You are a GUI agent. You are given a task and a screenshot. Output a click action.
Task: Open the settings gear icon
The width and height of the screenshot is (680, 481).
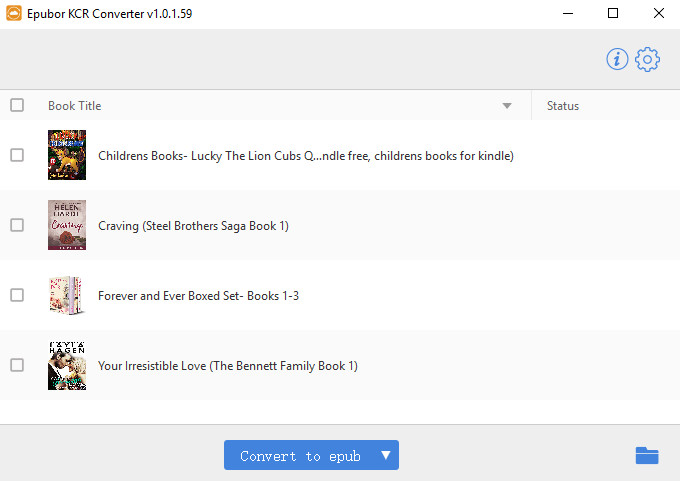pyautogui.click(x=647, y=59)
